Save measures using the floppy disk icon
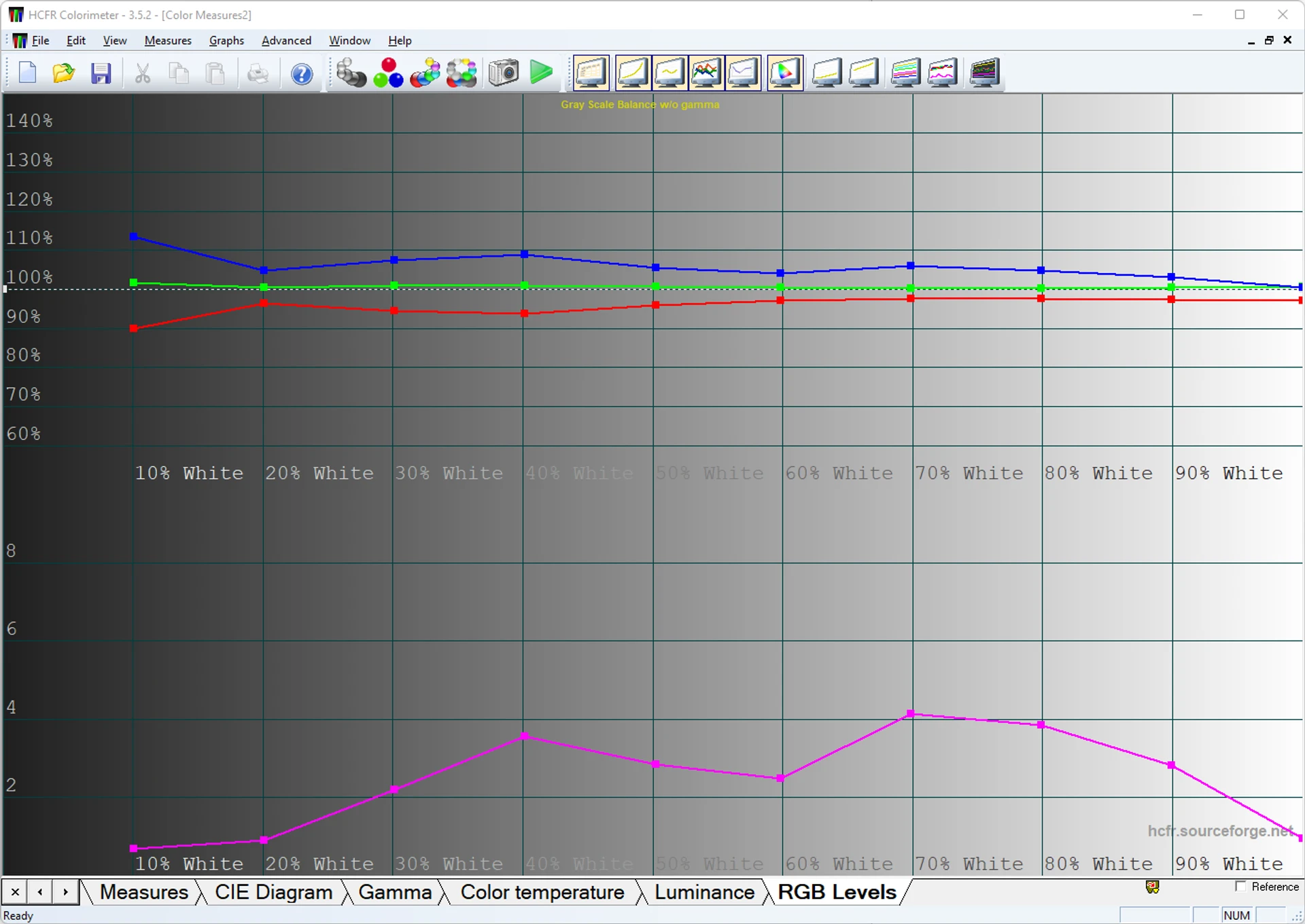 pyautogui.click(x=101, y=73)
